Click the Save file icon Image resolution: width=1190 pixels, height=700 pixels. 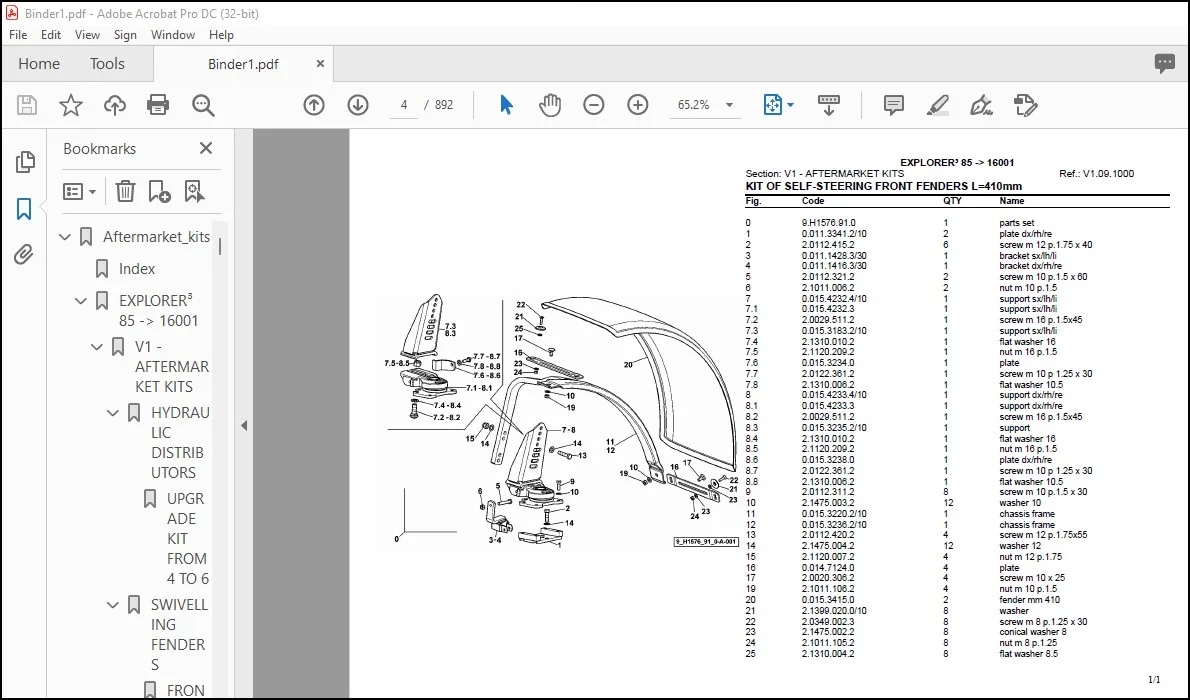click(x=27, y=105)
